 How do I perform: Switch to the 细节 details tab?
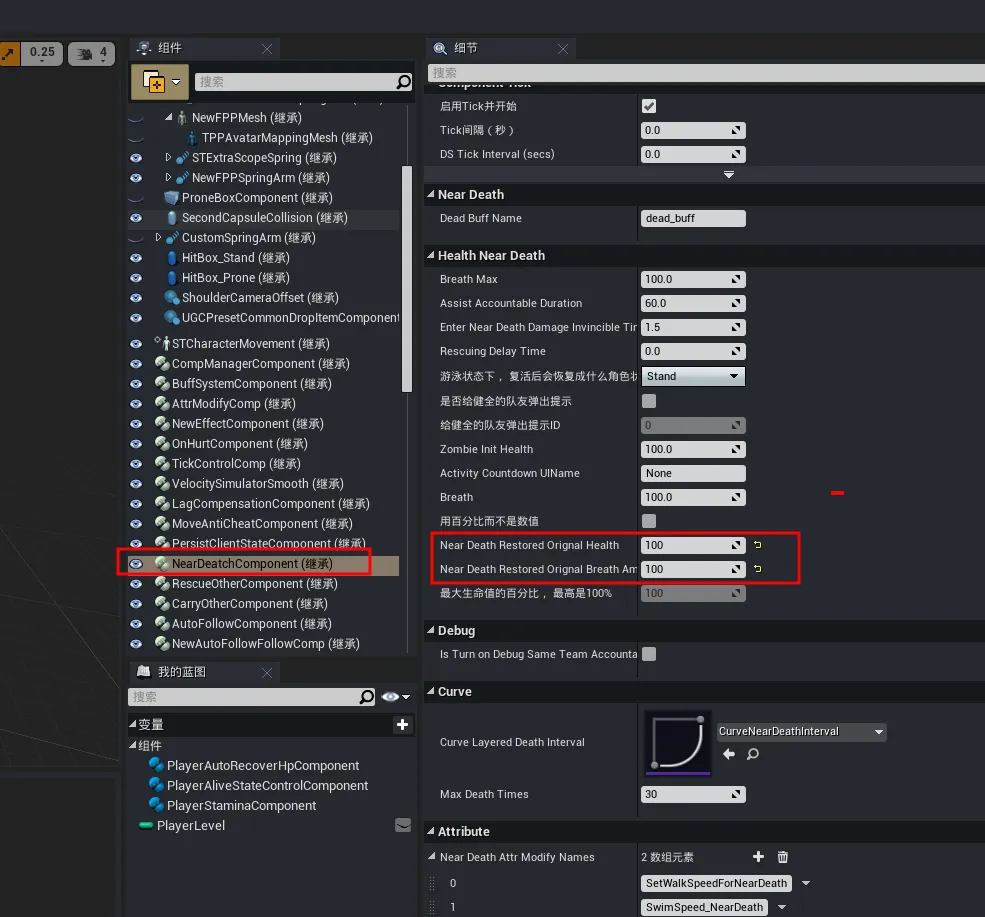(465, 48)
